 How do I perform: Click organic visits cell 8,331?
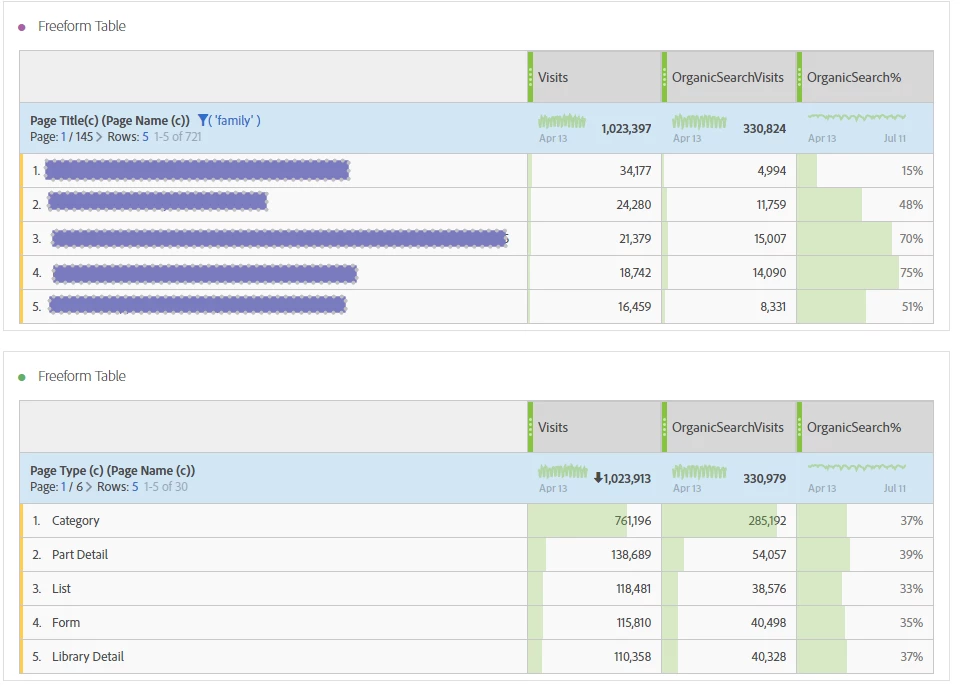[x=729, y=307]
